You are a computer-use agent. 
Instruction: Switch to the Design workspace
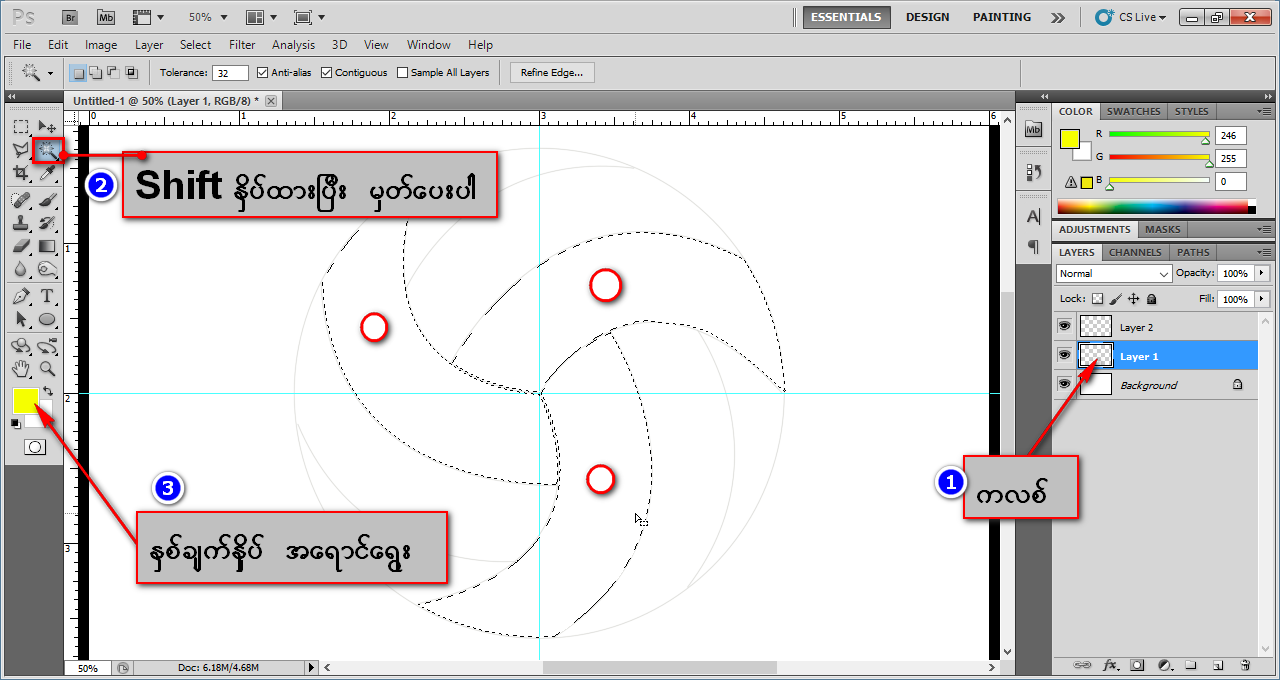tap(927, 17)
